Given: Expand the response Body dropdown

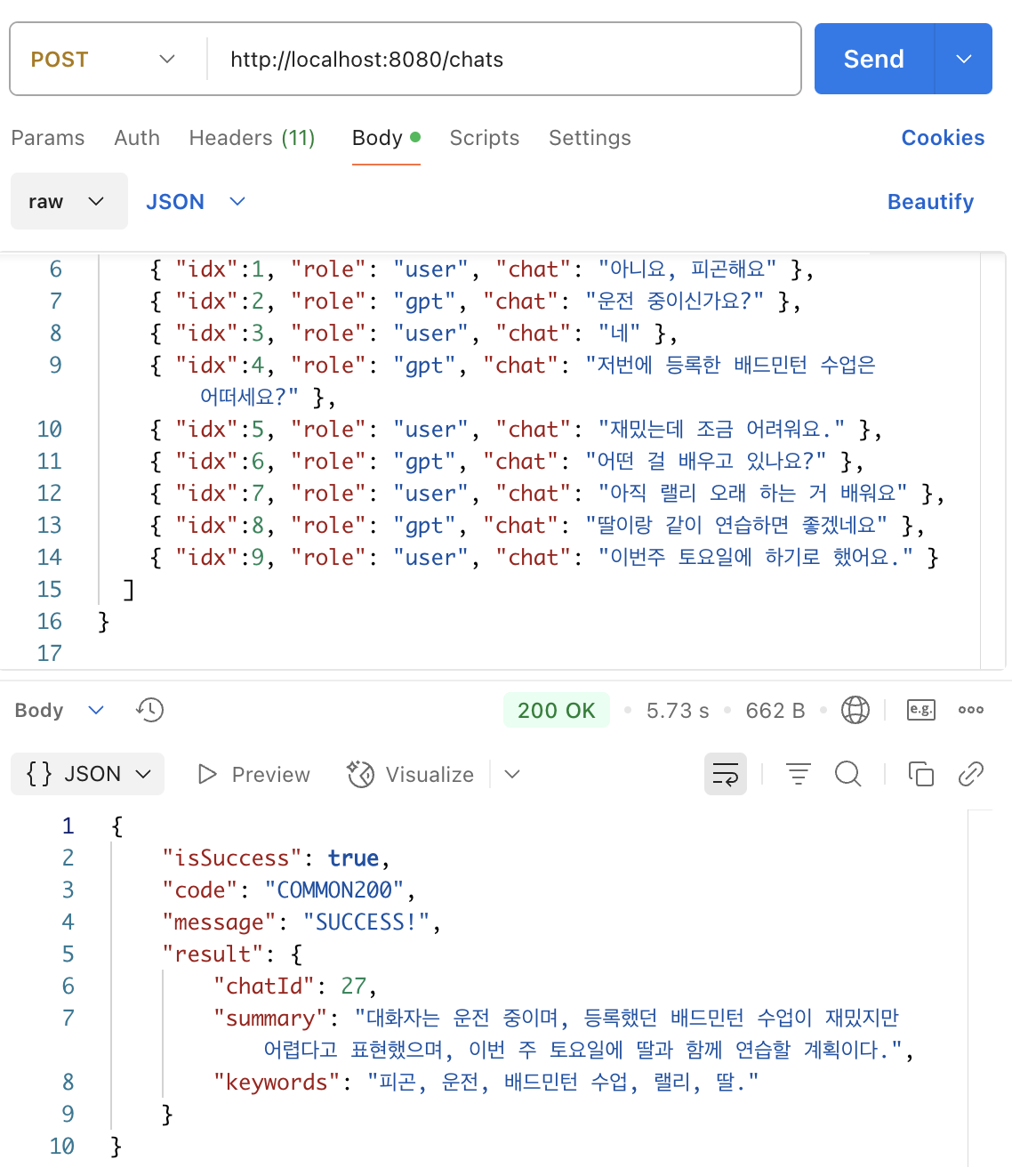Looking at the screenshot, I should click(60, 710).
